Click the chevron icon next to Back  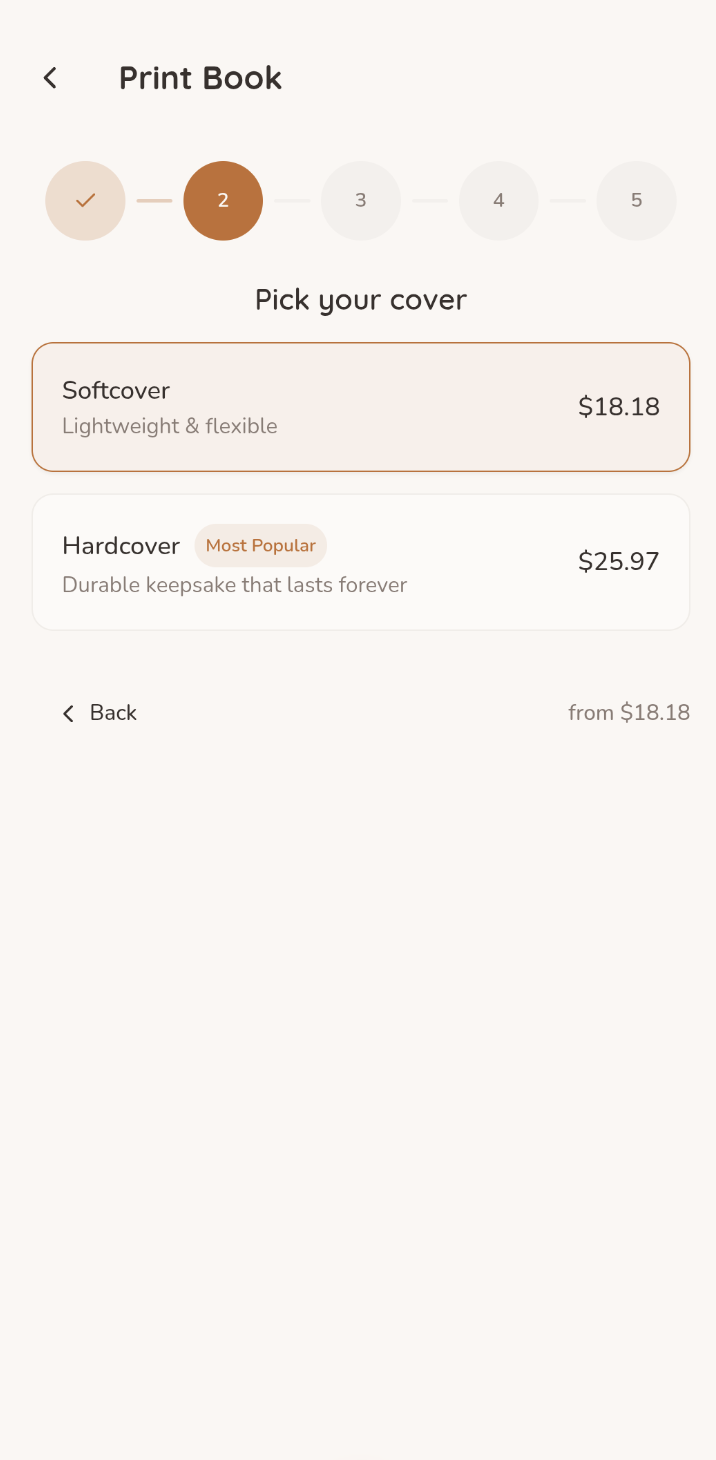point(67,713)
